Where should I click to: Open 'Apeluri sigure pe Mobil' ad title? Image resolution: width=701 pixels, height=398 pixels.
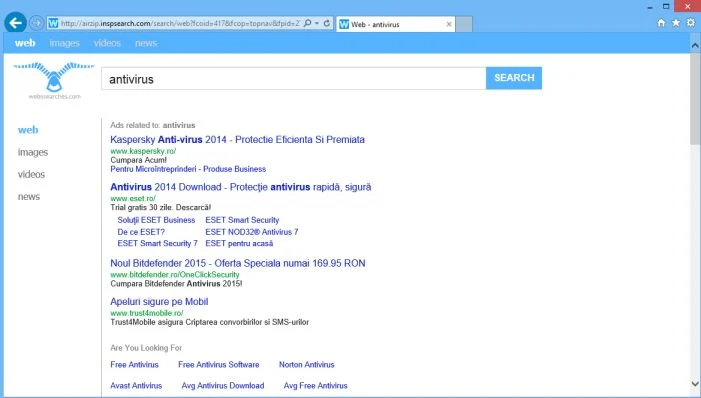tap(159, 302)
